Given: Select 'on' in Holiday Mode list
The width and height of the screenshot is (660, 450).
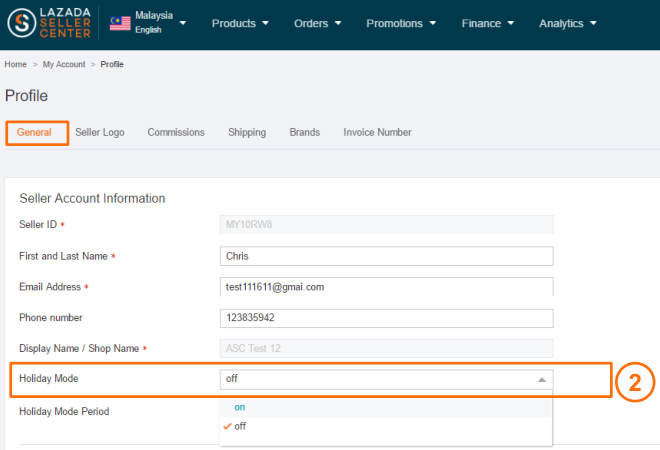Looking at the screenshot, I should click(x=240, y=407).
